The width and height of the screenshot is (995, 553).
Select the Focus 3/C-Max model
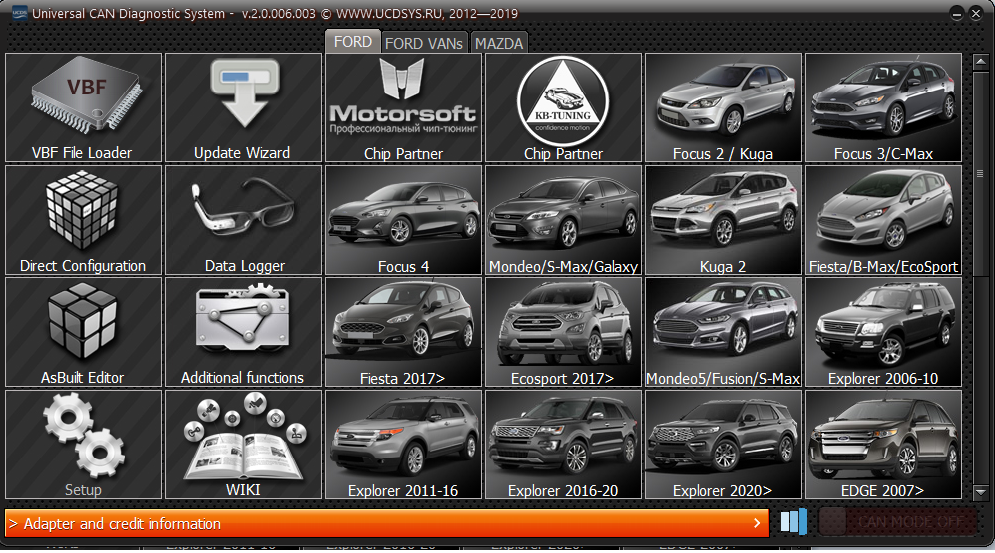click(883, 107)
